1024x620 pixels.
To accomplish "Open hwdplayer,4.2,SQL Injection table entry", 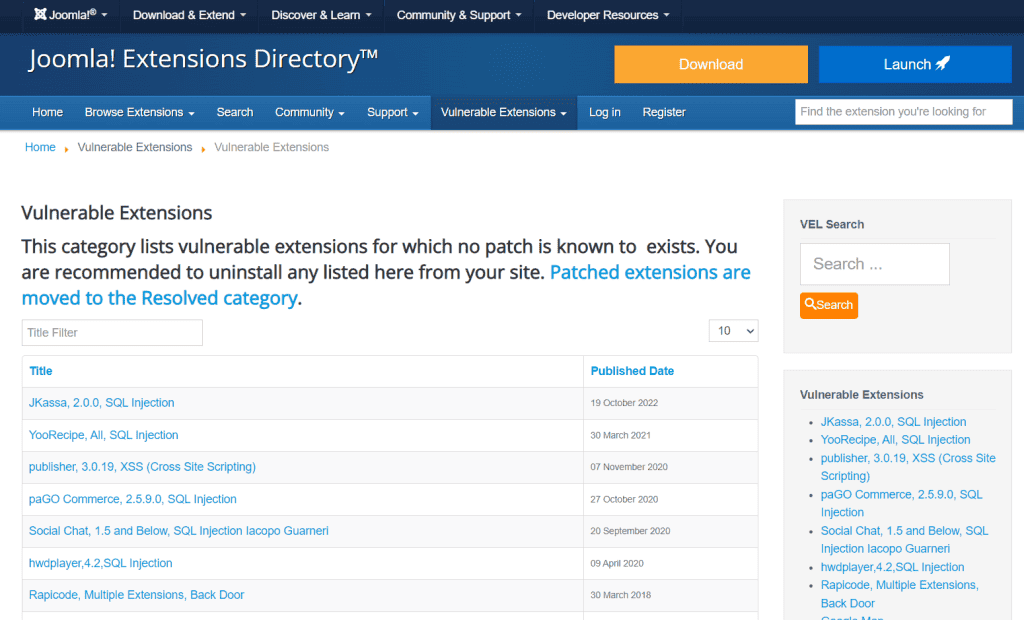I will [x=101, y=563].
